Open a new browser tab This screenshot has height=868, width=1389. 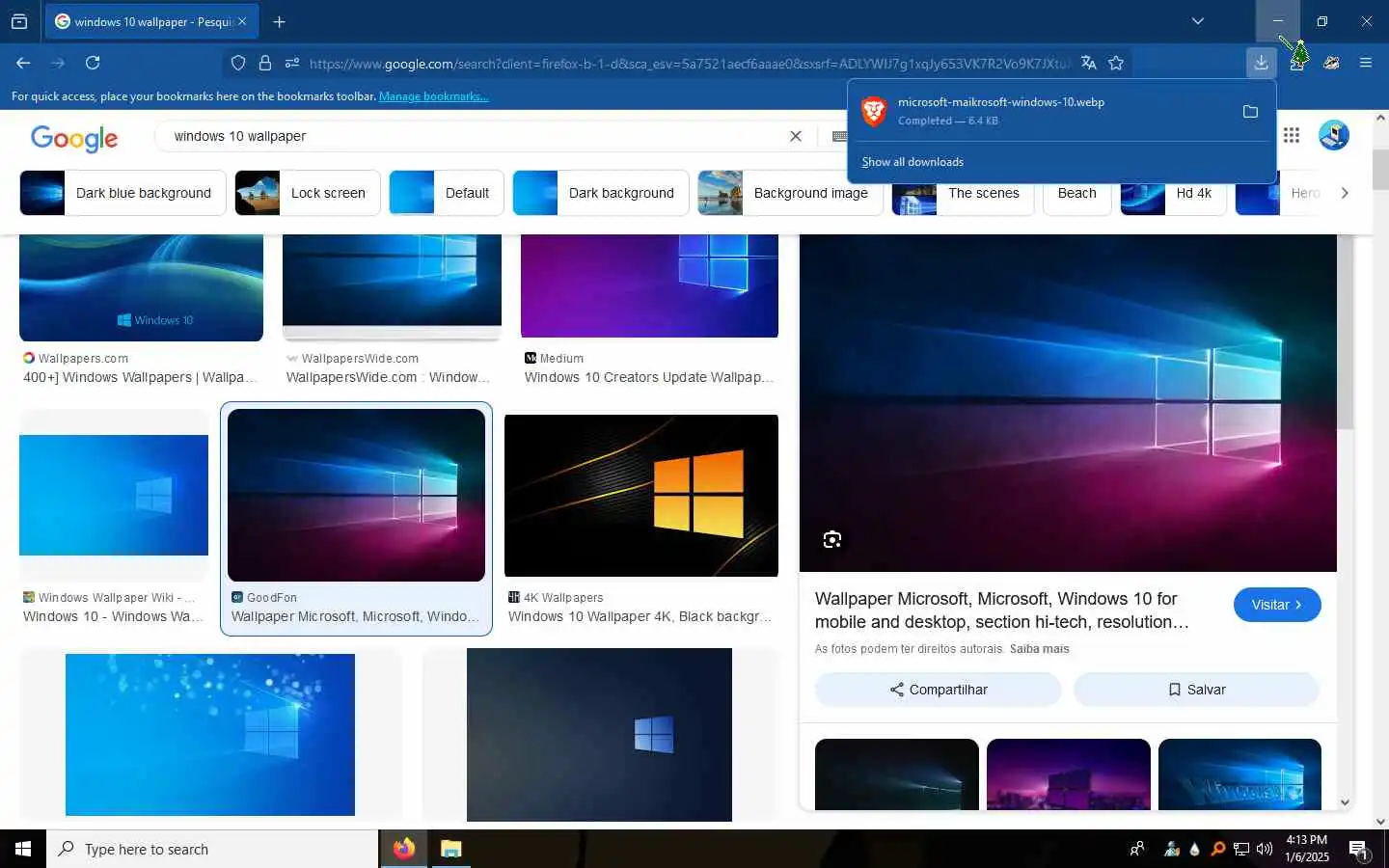pos(279,21)
